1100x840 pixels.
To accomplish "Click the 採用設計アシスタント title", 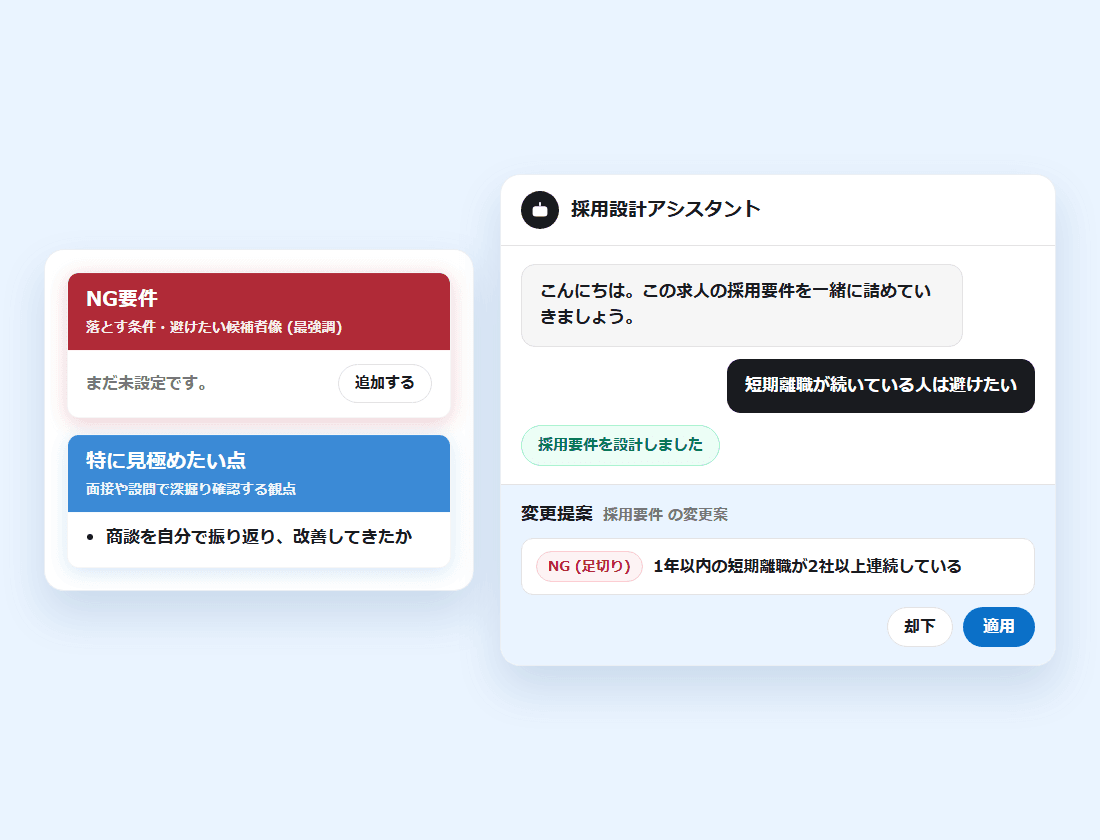I will pos(665,209).
